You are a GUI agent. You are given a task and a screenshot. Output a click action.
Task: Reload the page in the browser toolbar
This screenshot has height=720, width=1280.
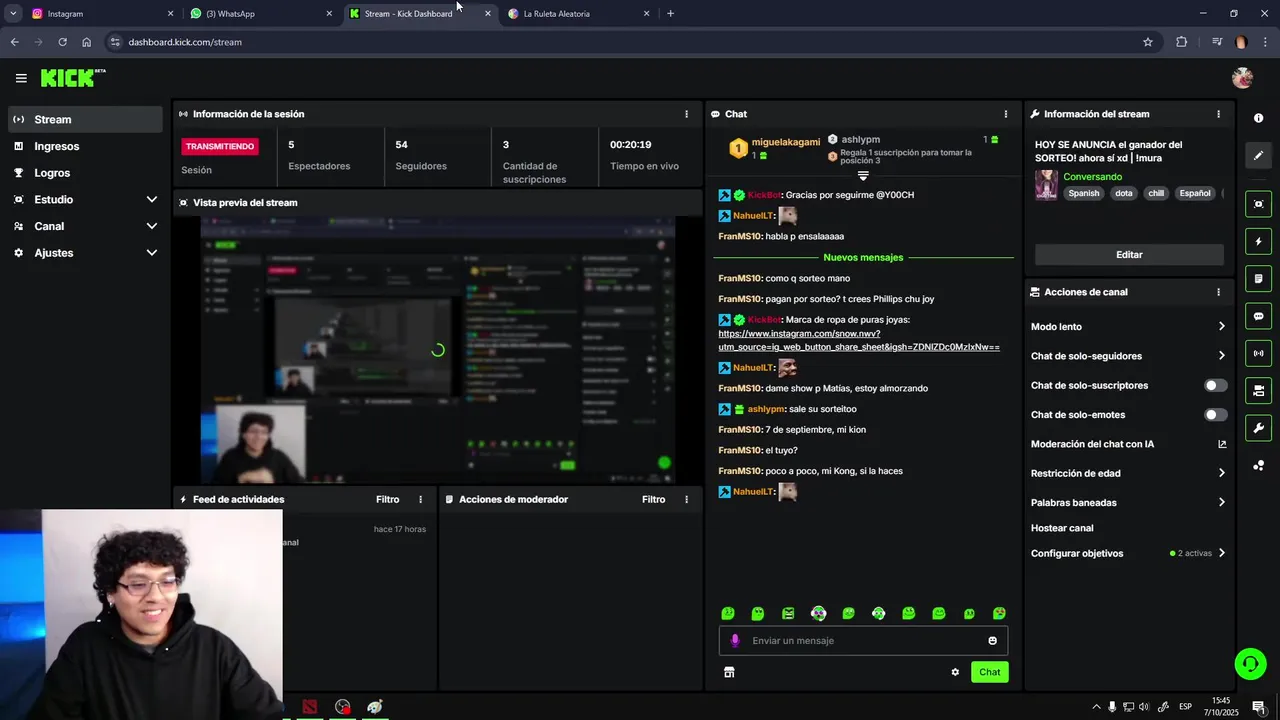click(x=62, y=42)
